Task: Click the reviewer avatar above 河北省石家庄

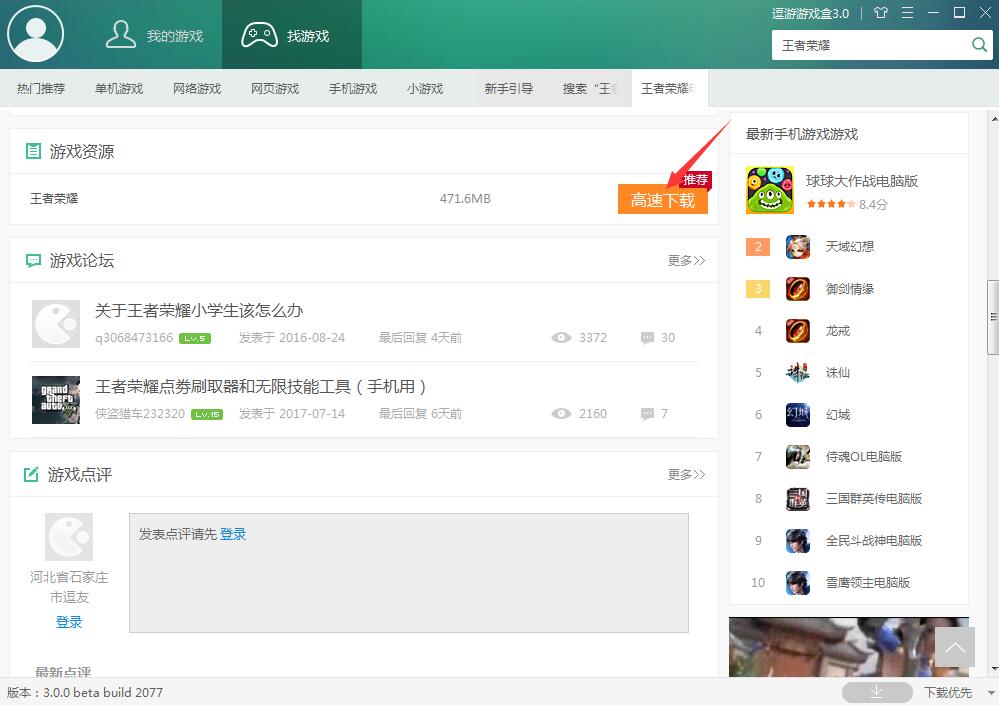Action: (69, 537)
